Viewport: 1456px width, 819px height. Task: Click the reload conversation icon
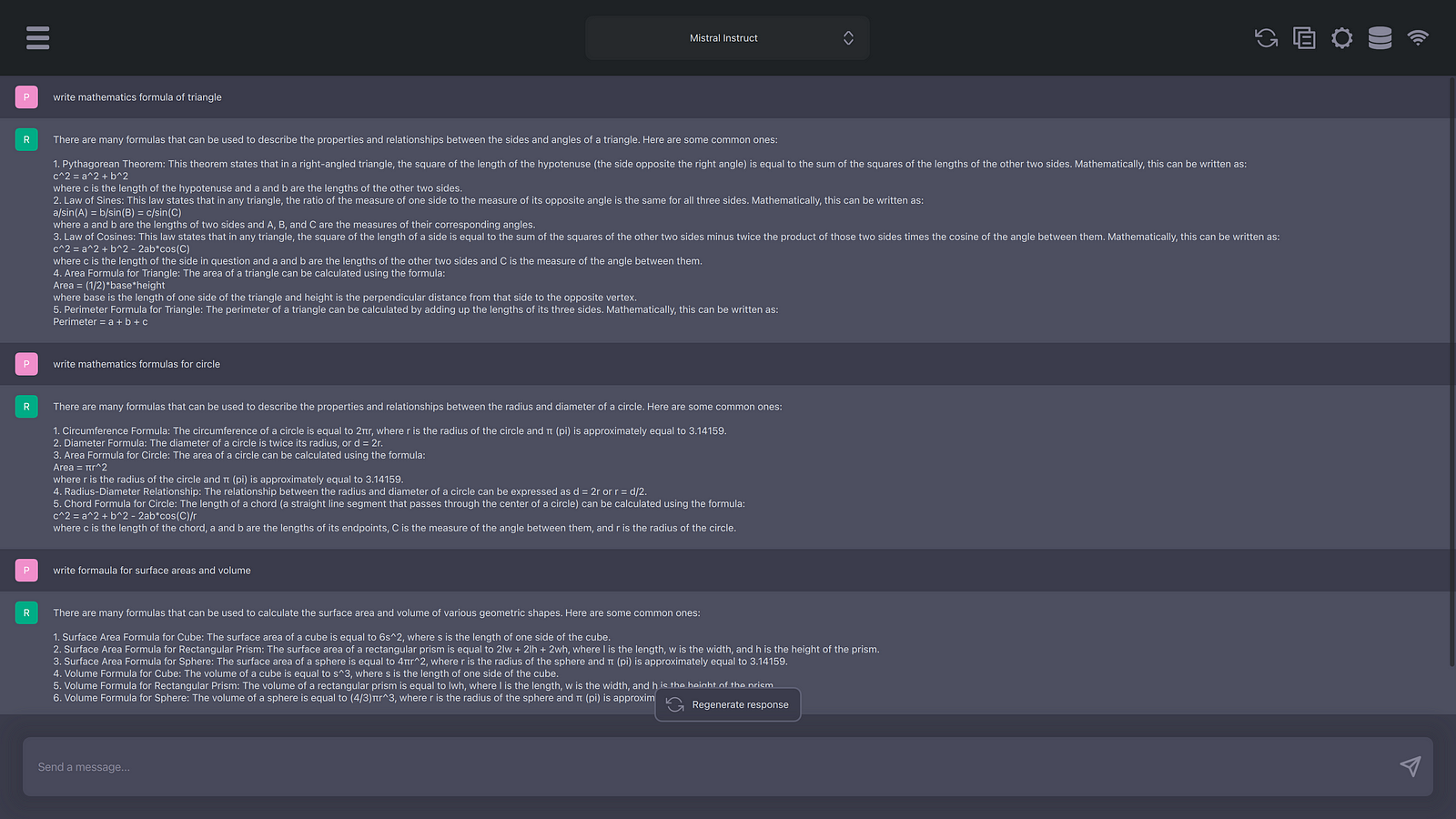pyautogui.click(x=1266, y=37)
